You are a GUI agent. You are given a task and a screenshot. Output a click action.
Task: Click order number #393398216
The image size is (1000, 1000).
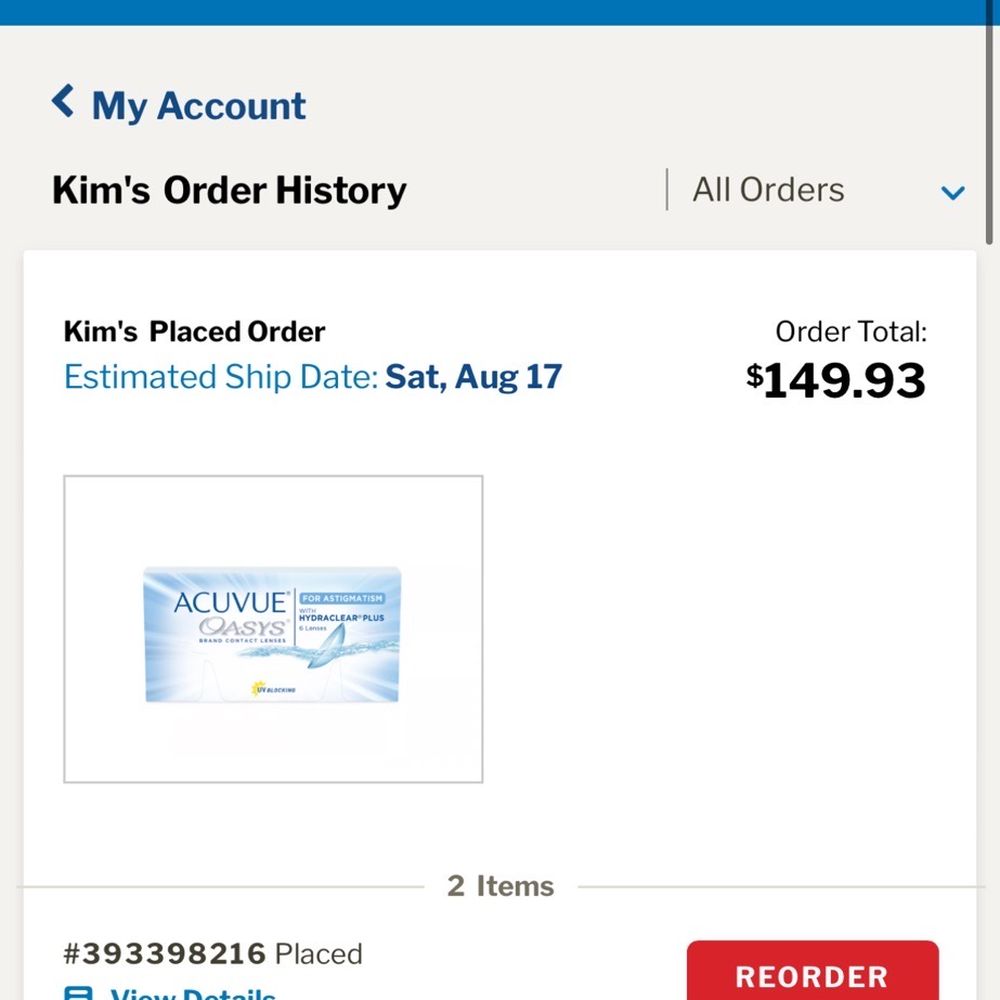tap(165, 953)
